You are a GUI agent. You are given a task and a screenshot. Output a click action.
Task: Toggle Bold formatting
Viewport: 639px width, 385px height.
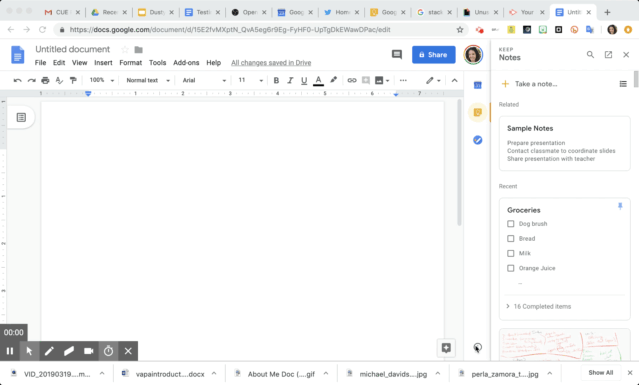click(276, 81)
